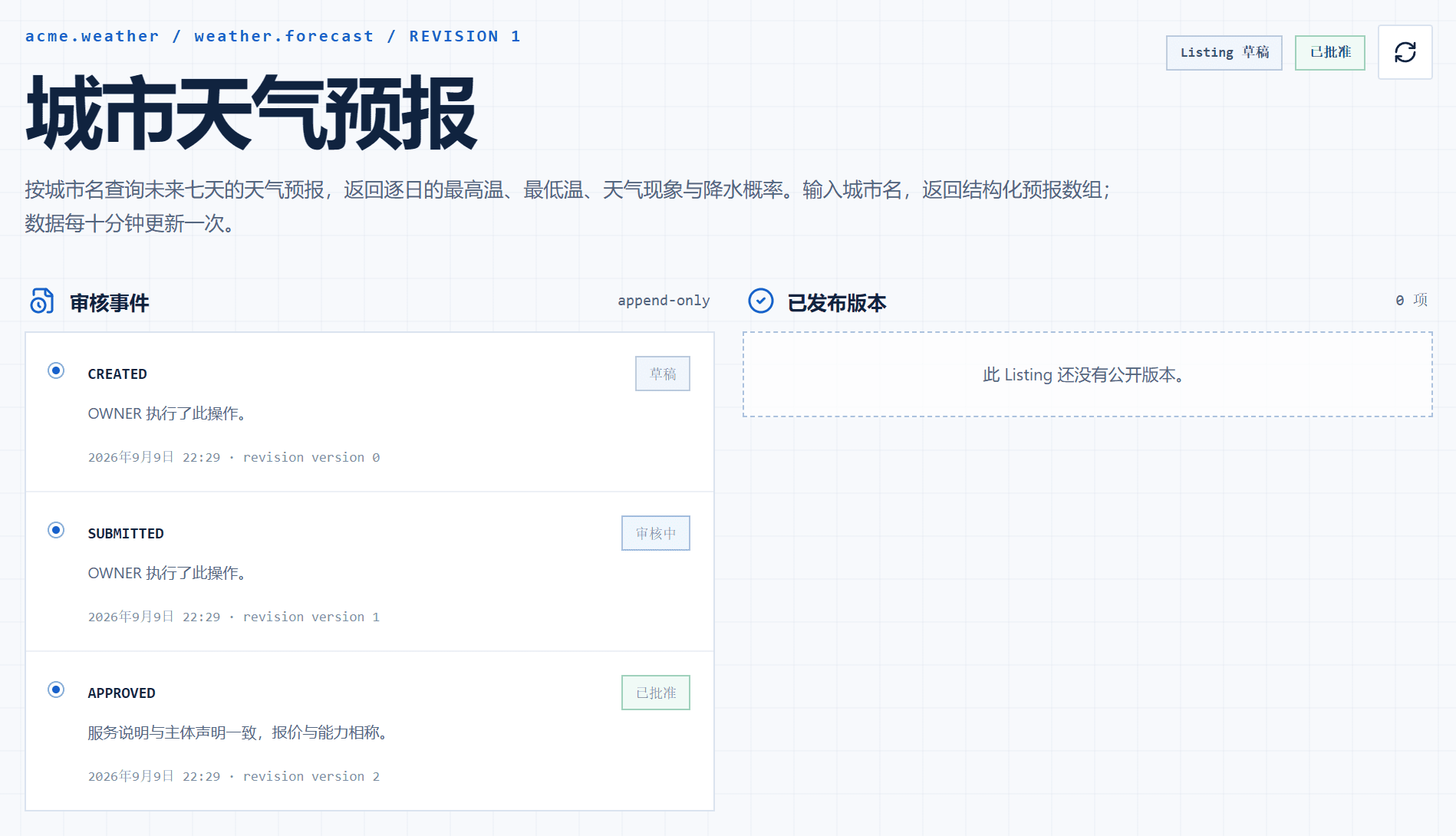Click the '此 Listing 还没有公开版本。' empty-state box
1456x836 pixels.
(1087, 374)
